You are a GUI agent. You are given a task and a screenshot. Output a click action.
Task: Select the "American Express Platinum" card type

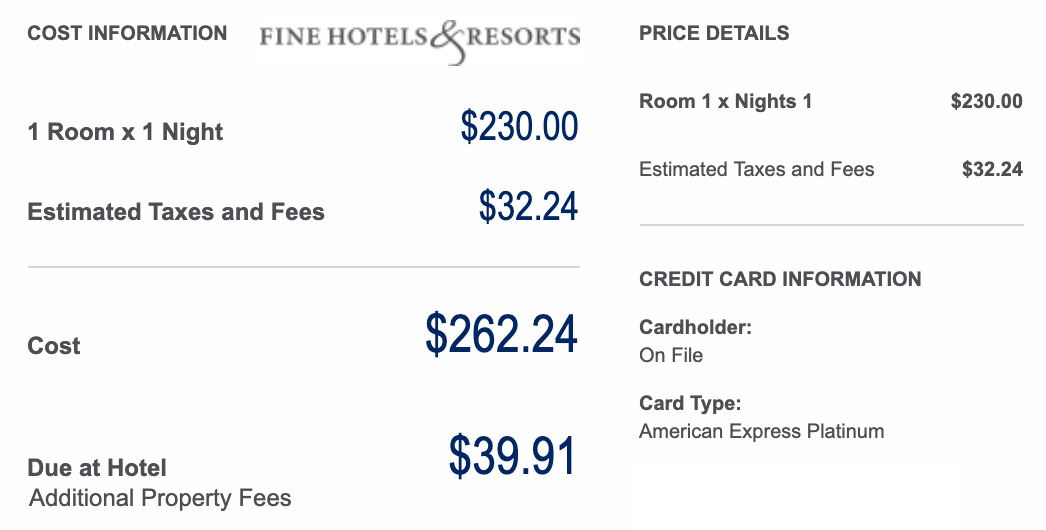761,432
